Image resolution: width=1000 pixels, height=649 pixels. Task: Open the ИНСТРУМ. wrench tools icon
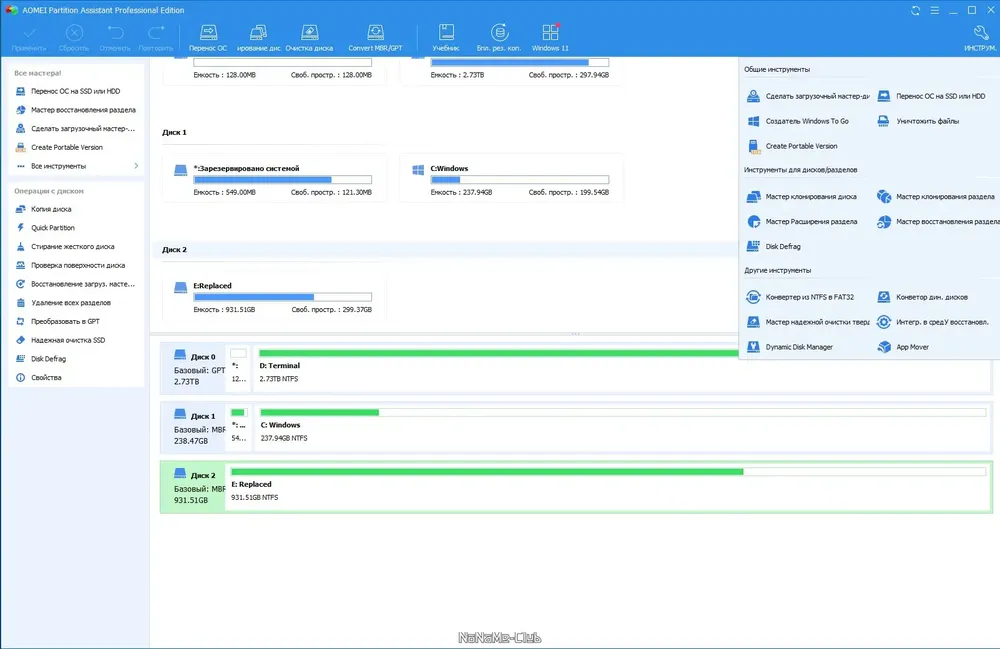click(980, 38)
